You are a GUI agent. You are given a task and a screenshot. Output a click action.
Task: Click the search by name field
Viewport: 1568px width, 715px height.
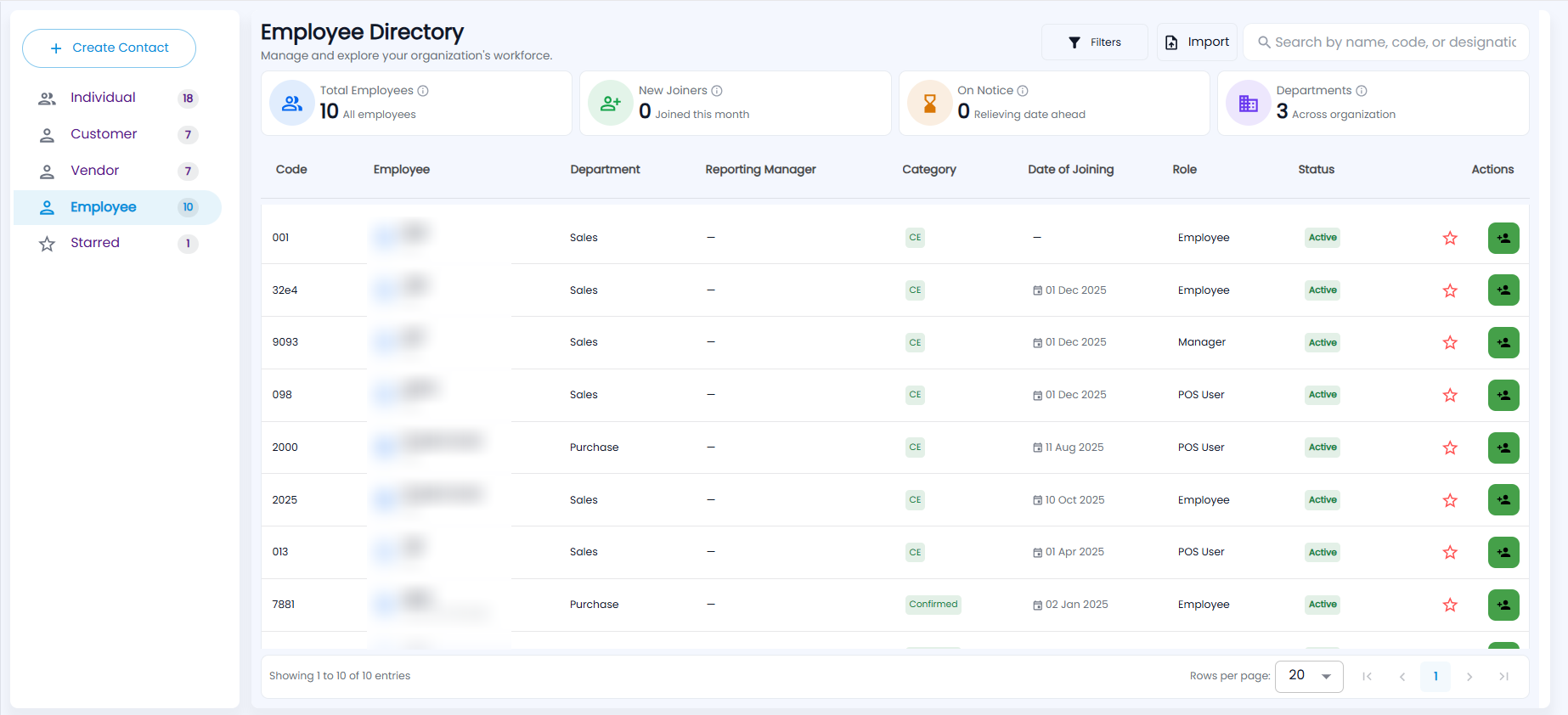(x=1386, y=42)
